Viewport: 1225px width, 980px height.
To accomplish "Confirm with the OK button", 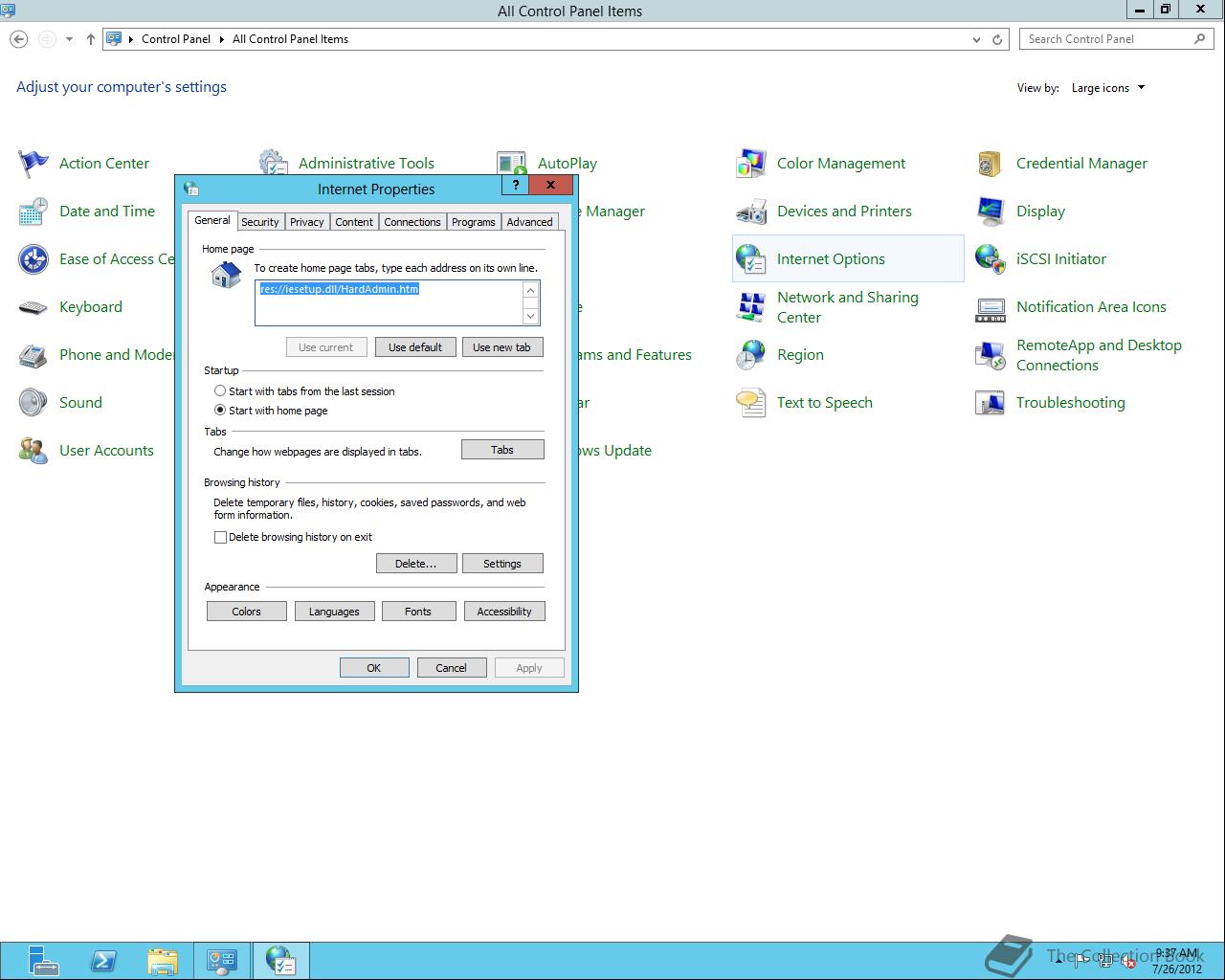I will [x=374, y=668].
